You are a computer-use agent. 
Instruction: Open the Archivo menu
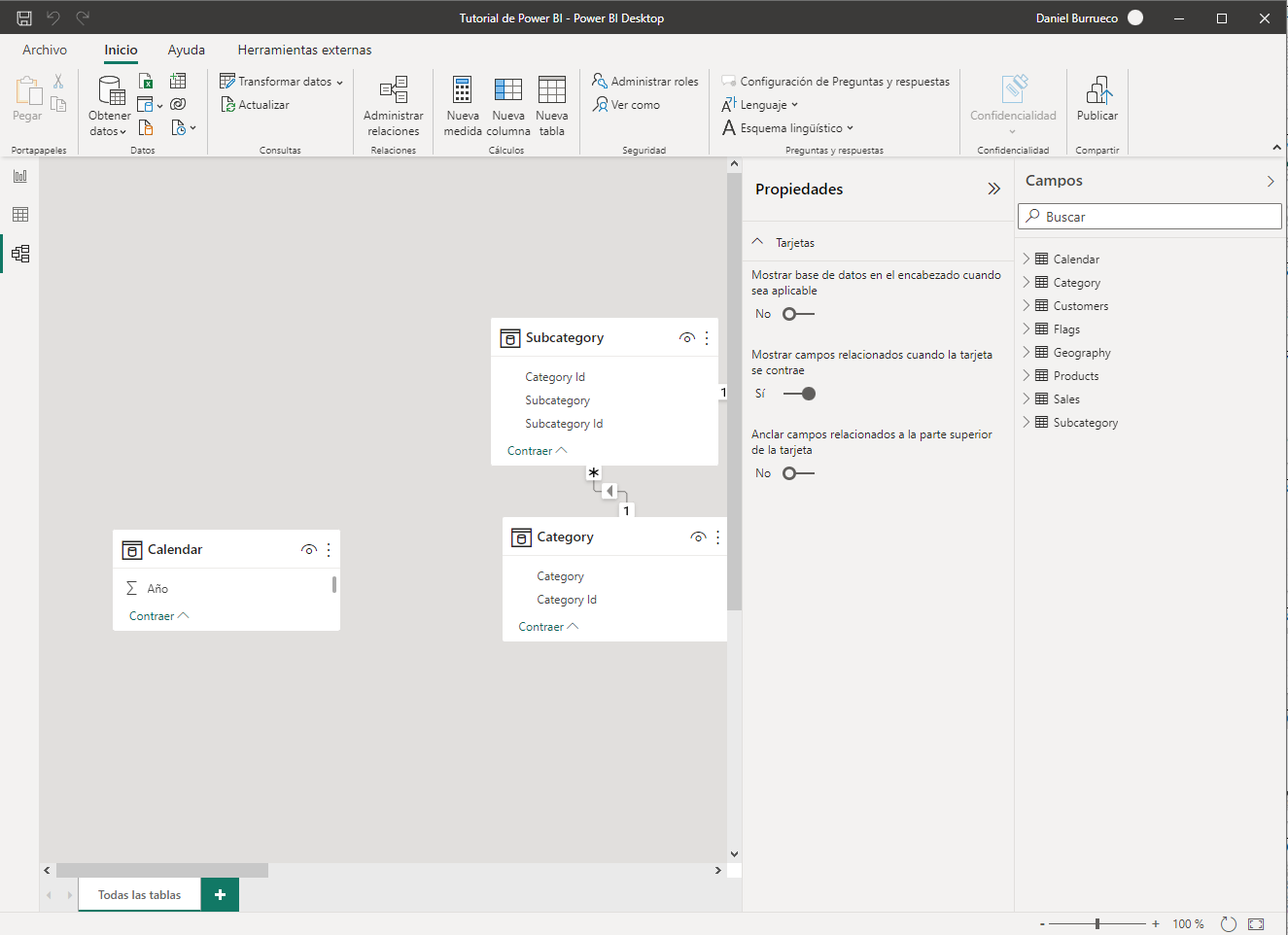[x=45, y=50]
